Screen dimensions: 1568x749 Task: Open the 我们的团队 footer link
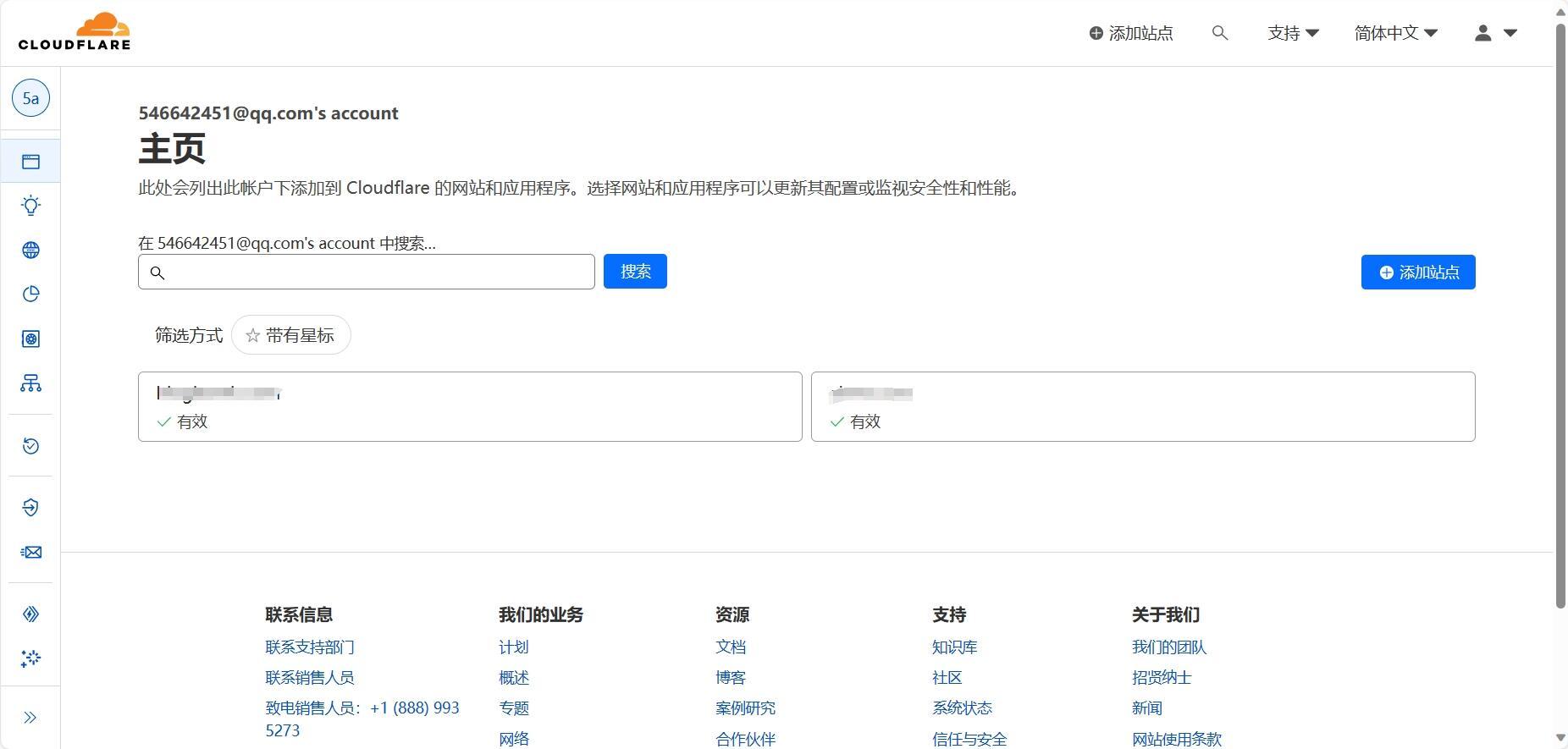[x=1169, y=647]
